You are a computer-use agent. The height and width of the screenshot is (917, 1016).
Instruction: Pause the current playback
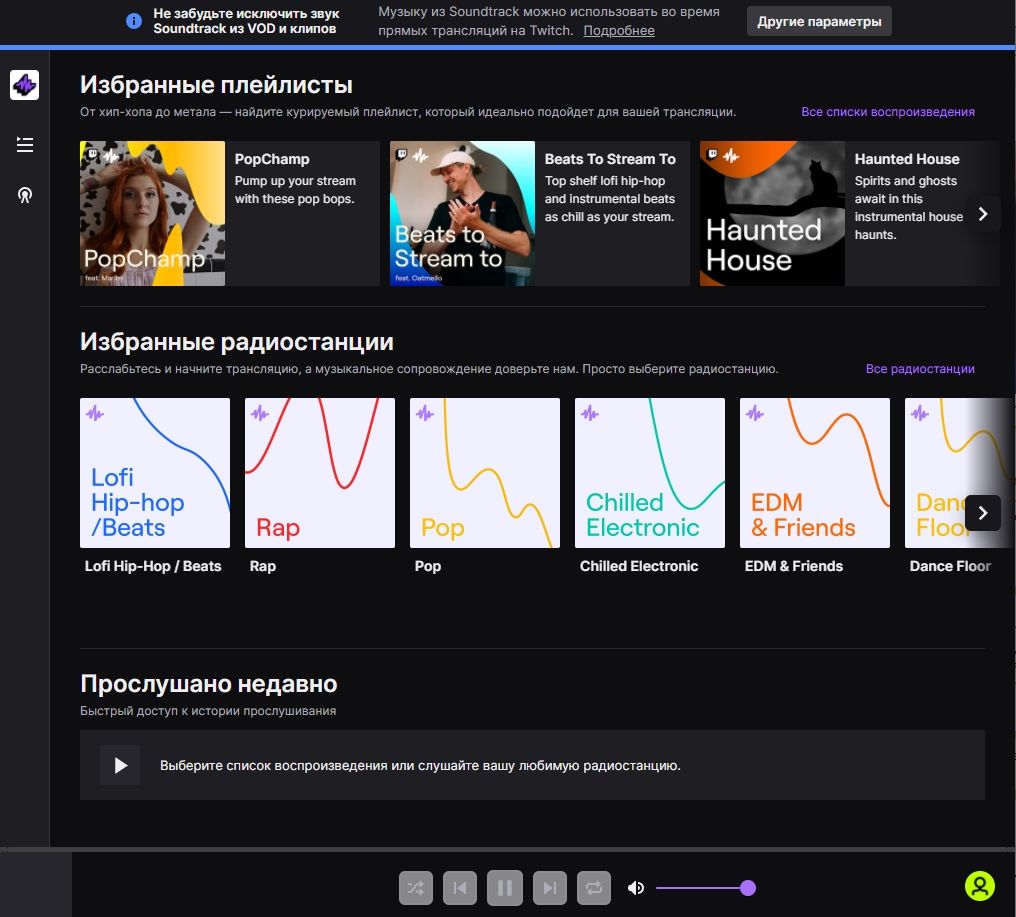coord(504,887)
